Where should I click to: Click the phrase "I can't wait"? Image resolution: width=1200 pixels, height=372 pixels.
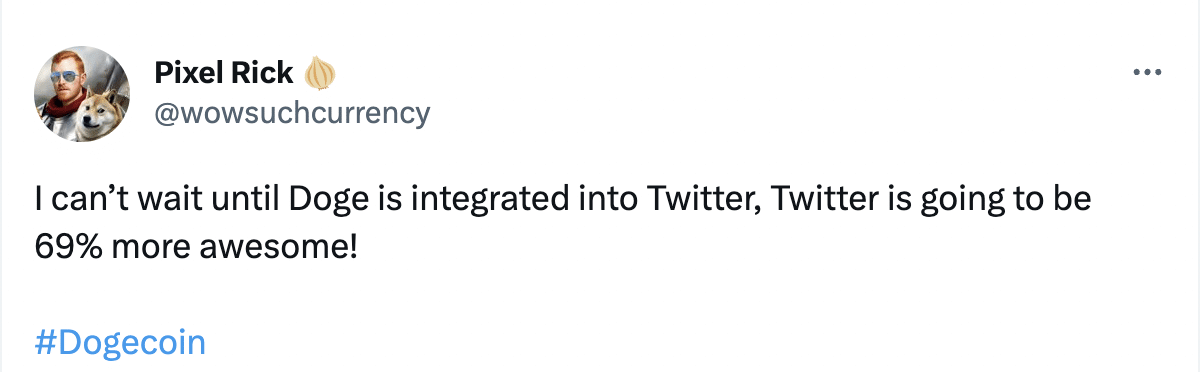click(x=105, y=200)
